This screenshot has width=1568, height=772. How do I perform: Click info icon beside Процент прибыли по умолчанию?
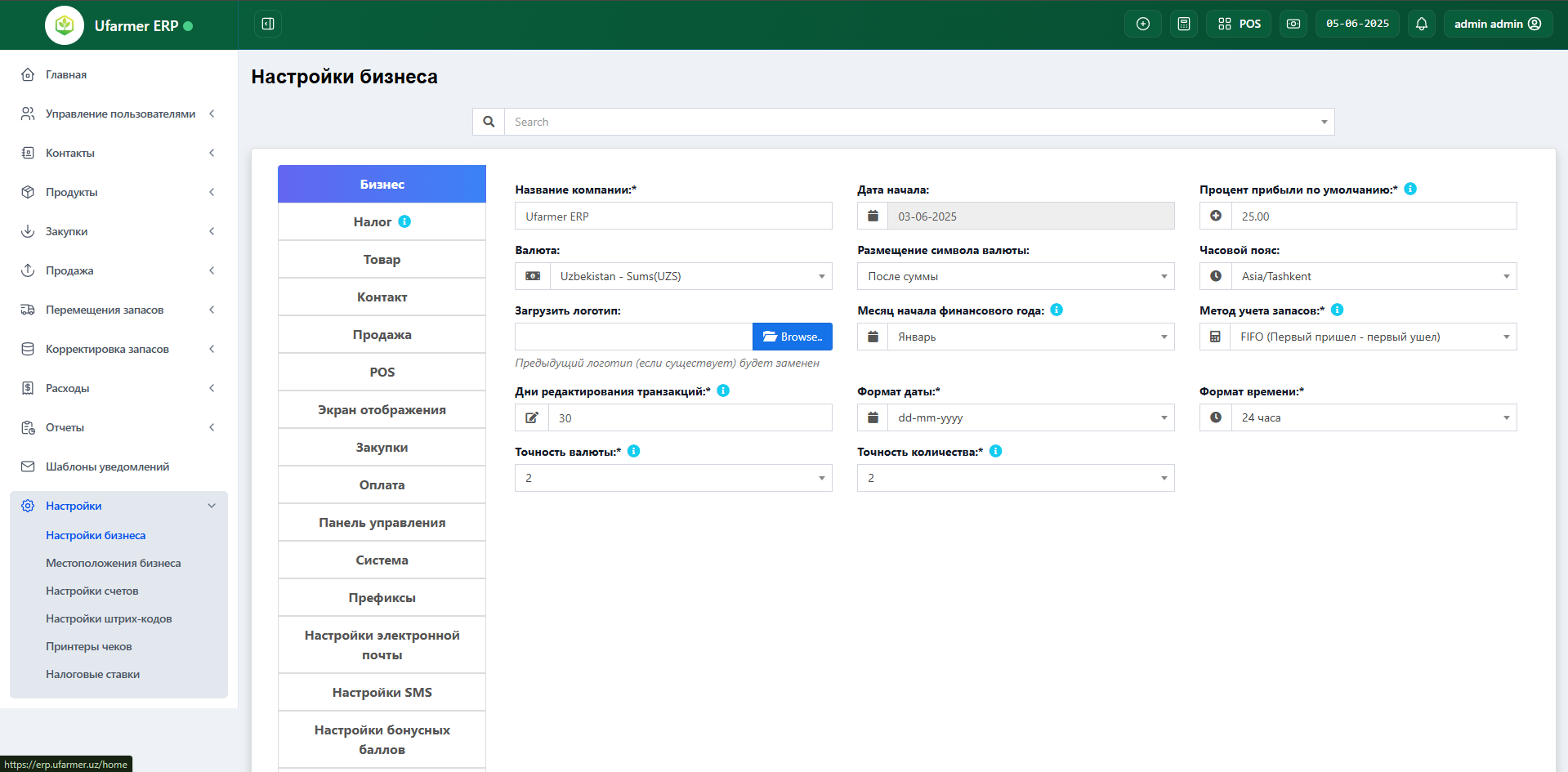click(x=1410, y=189)
